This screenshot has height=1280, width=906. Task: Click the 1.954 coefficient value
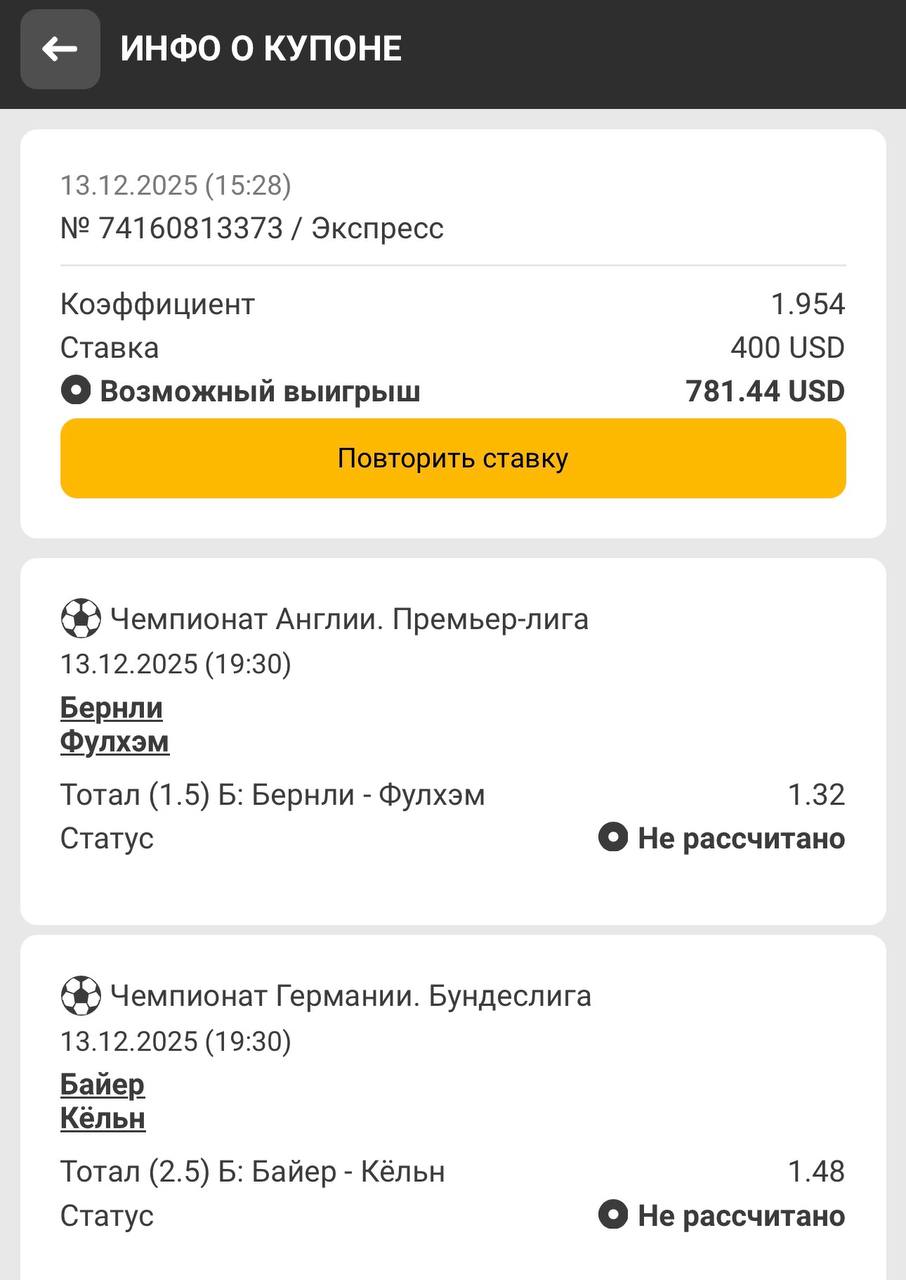(x=808, y=304)
